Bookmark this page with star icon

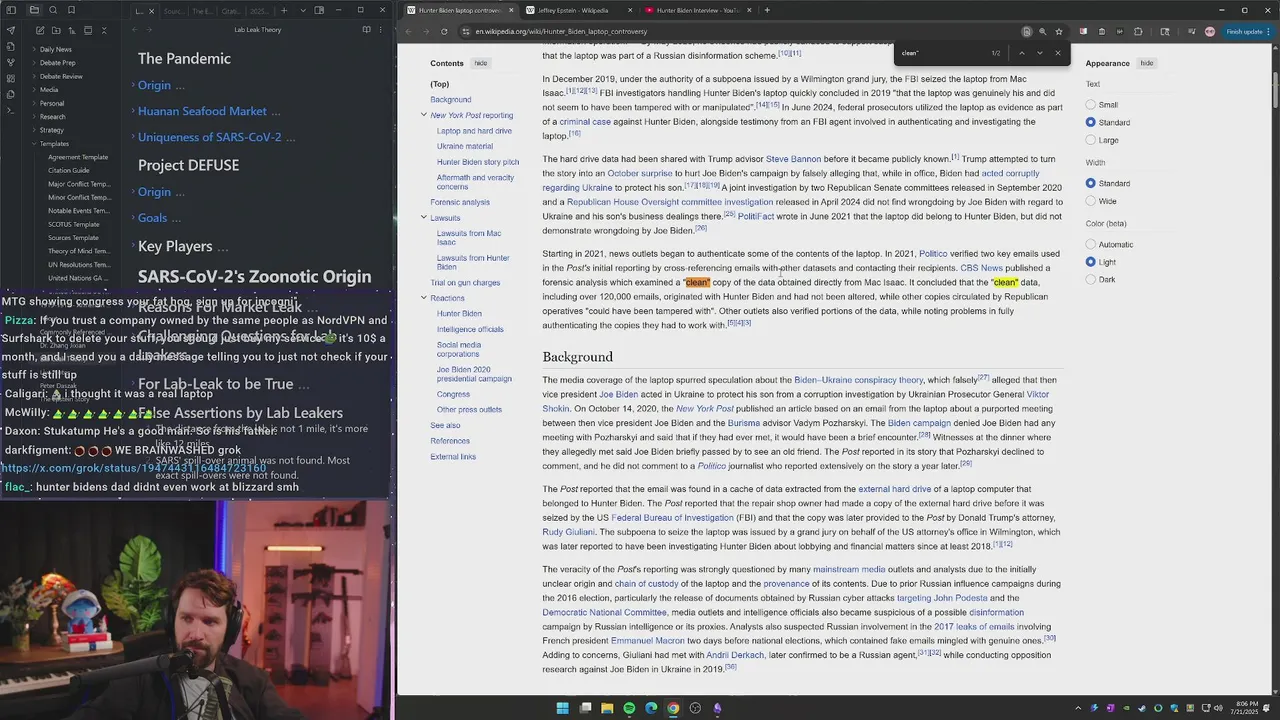tap(1059, 31)
